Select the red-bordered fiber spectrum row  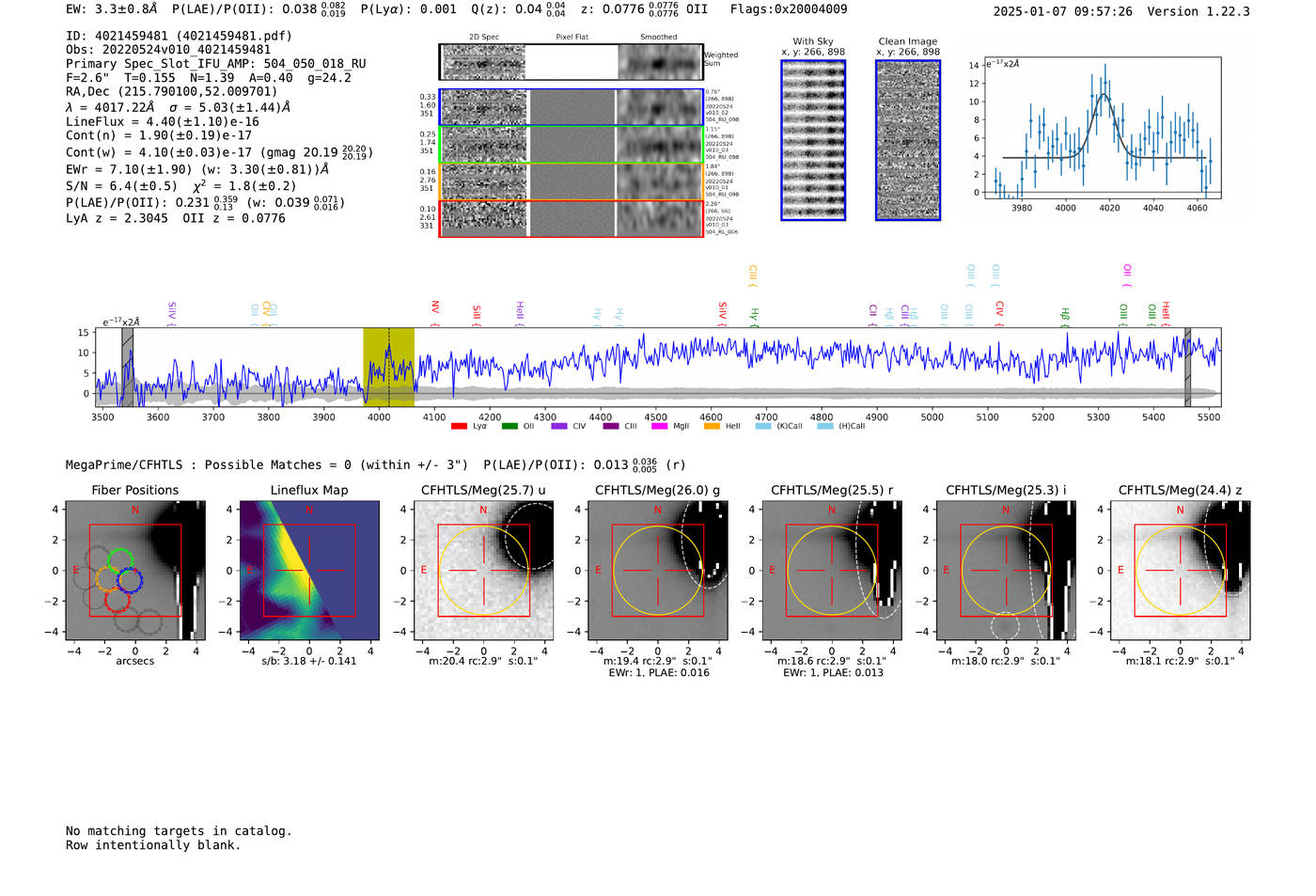572,219
